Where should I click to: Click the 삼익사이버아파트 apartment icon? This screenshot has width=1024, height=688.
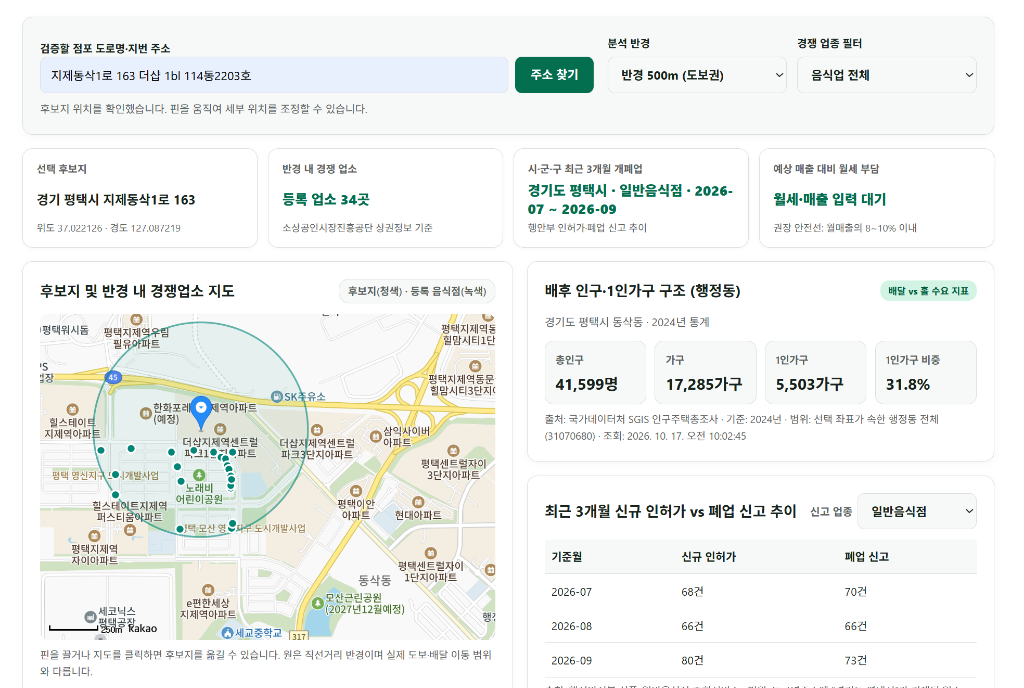pyautogui.click(x=376, y=436)
